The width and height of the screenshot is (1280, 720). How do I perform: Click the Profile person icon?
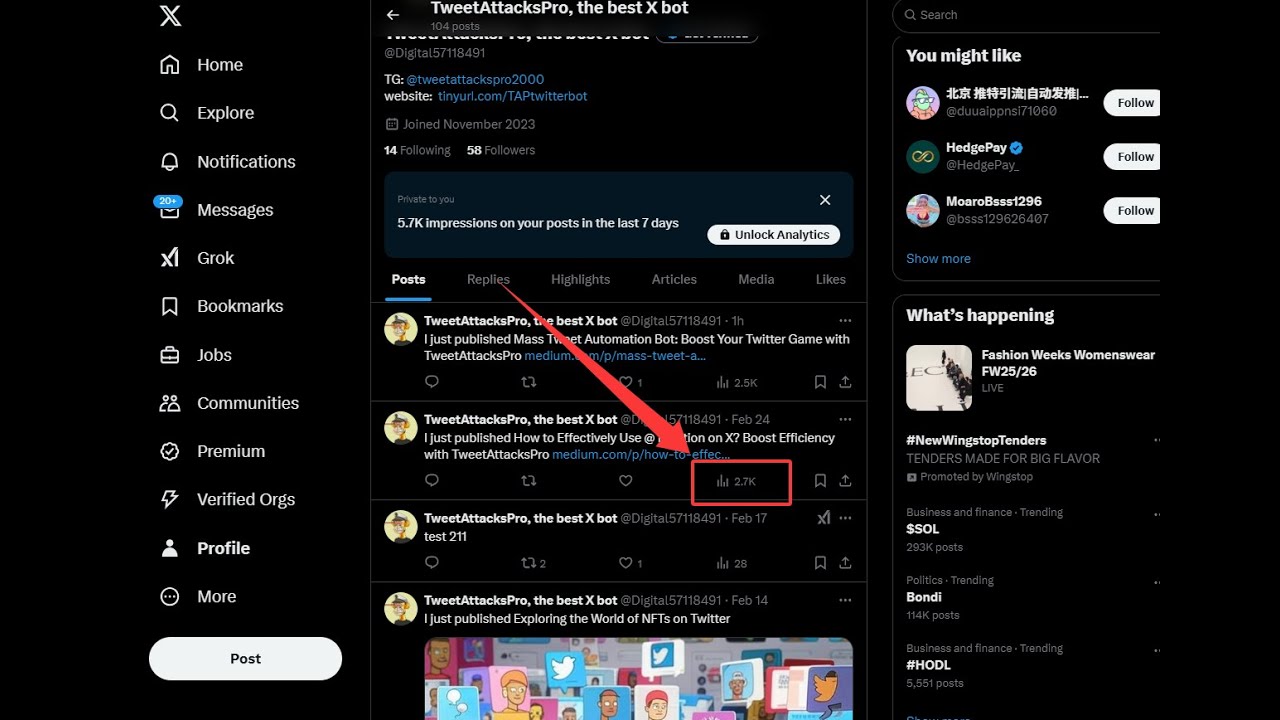170,548
